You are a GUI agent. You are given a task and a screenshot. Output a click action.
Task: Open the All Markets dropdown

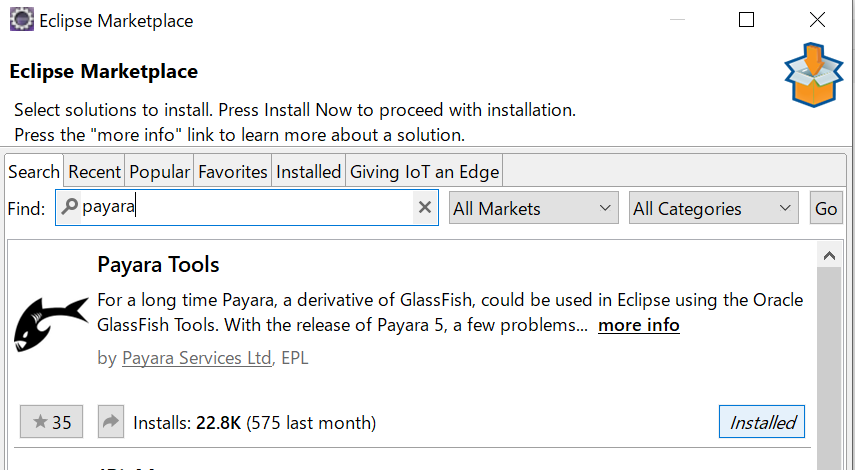(x=534, y=208)
